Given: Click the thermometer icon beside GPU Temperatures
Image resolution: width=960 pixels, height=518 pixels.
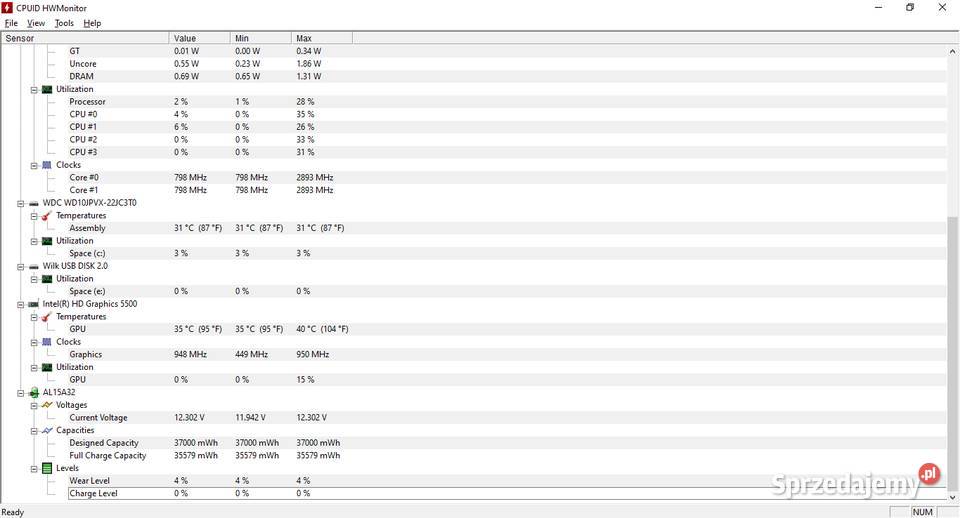Looking at the screenshot, I should [x=47, y=317].
